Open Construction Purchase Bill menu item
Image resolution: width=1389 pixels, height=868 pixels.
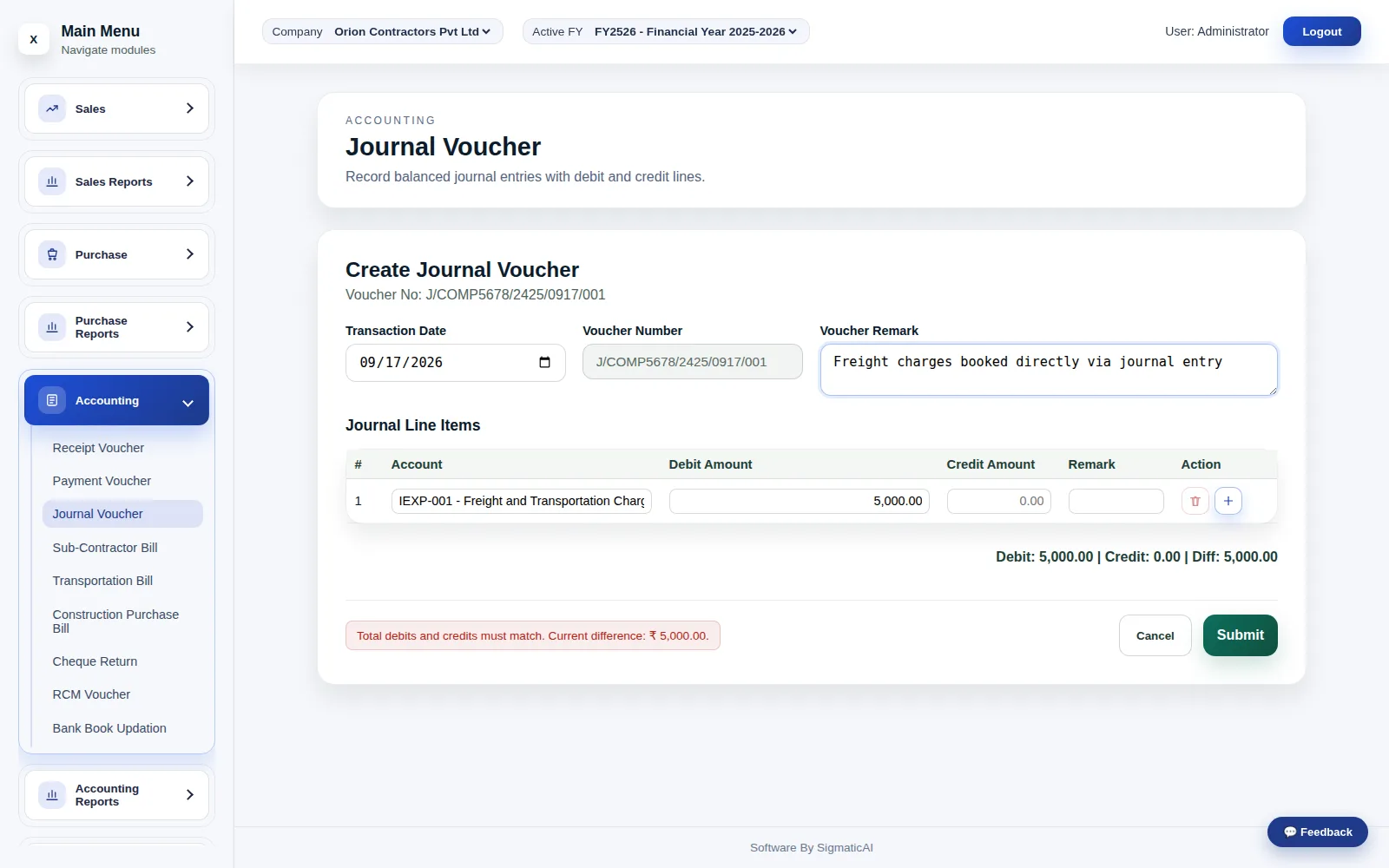click(x=122, y=621)
